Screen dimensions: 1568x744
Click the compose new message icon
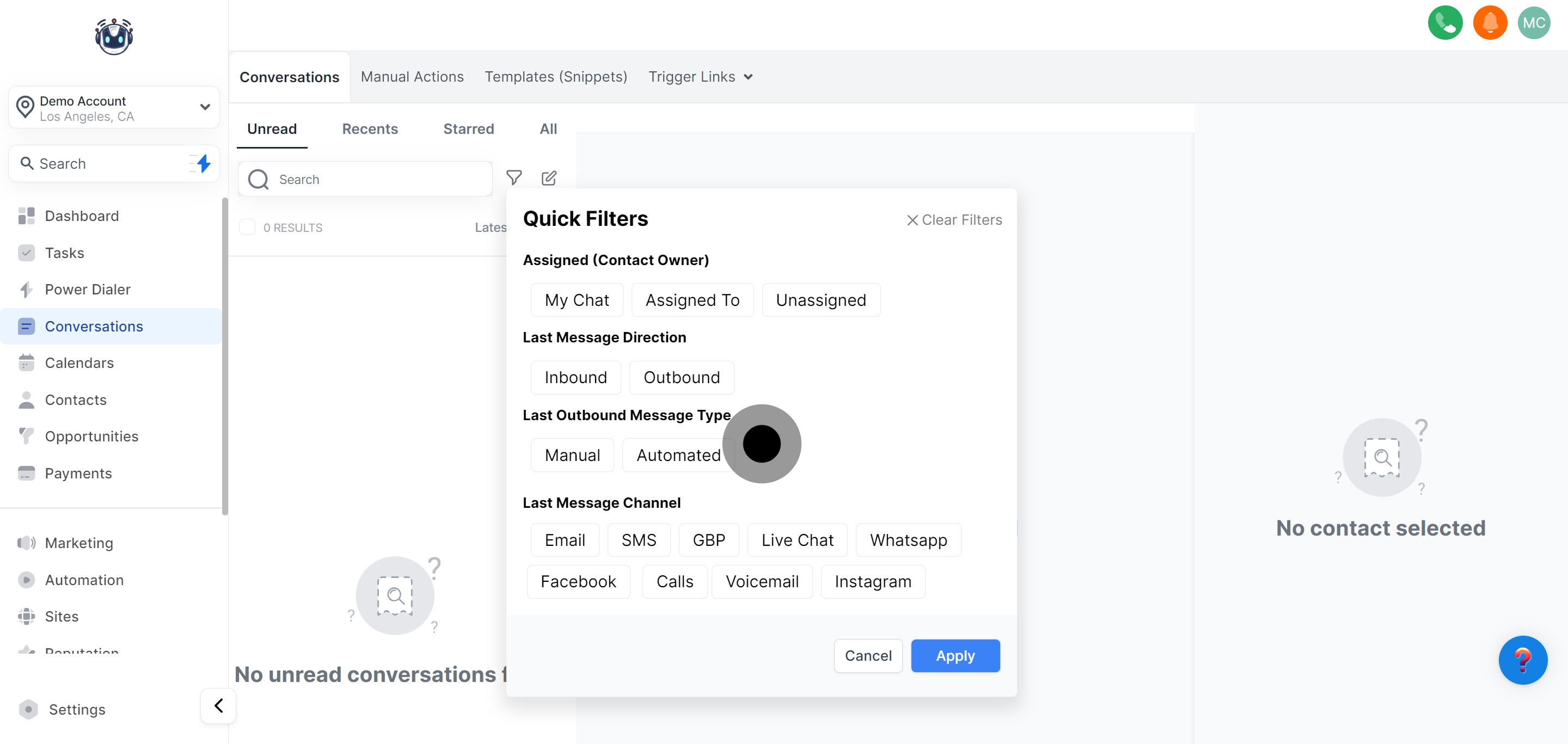(x=548, y=177)
